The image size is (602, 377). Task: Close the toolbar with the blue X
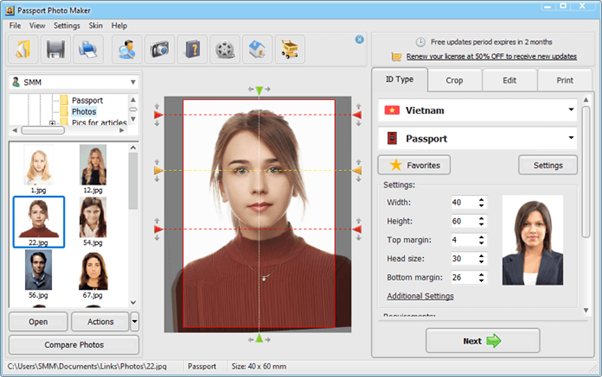point(359,39)
